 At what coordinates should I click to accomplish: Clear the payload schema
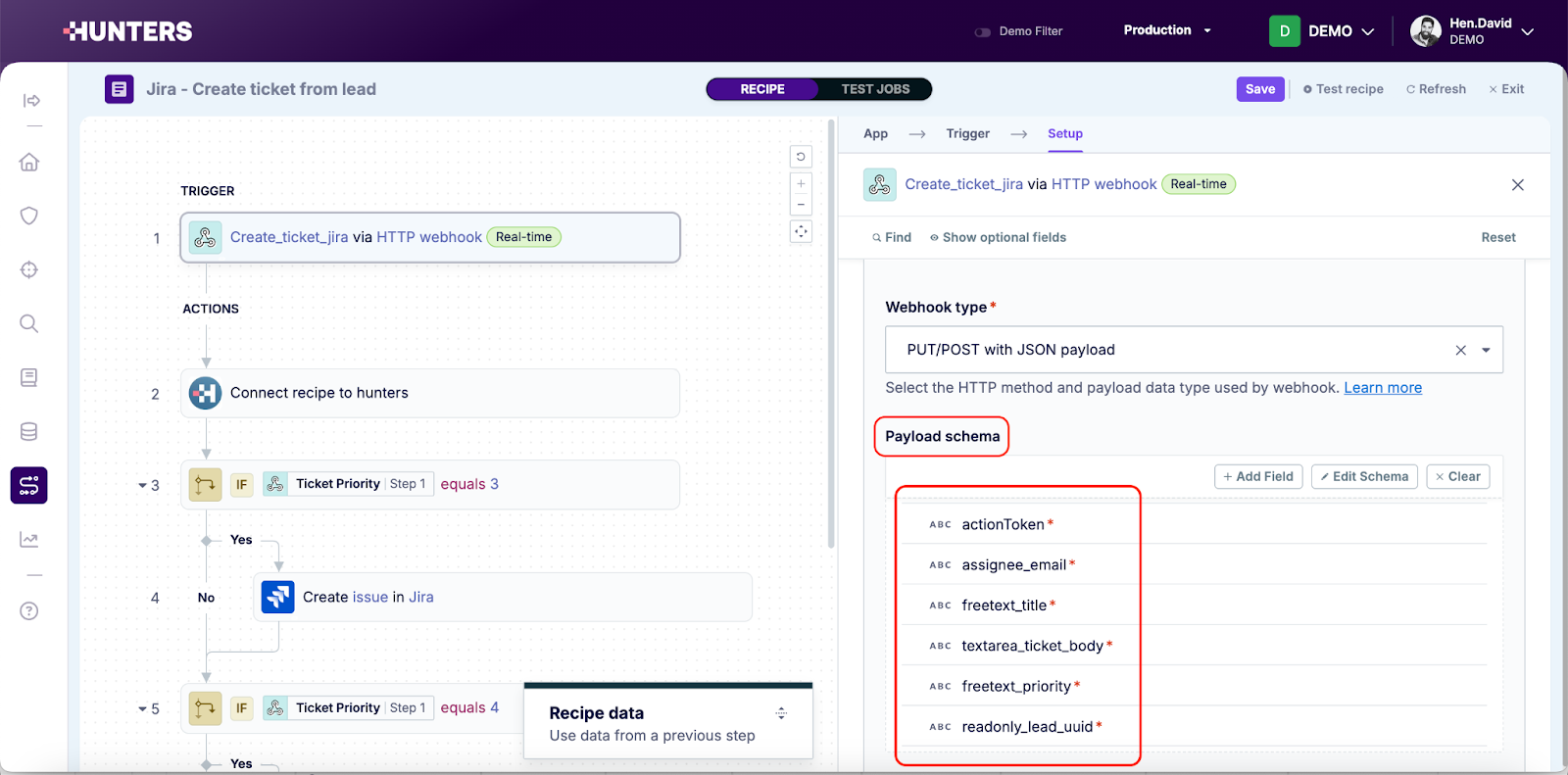pos(1458,476)
